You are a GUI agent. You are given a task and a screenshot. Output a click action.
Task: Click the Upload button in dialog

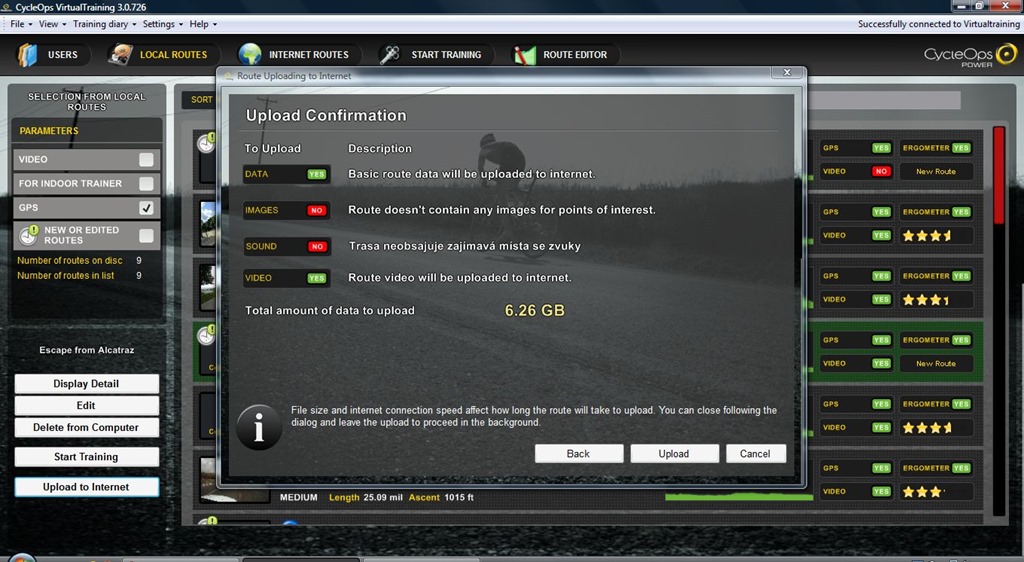pos(674,454)
